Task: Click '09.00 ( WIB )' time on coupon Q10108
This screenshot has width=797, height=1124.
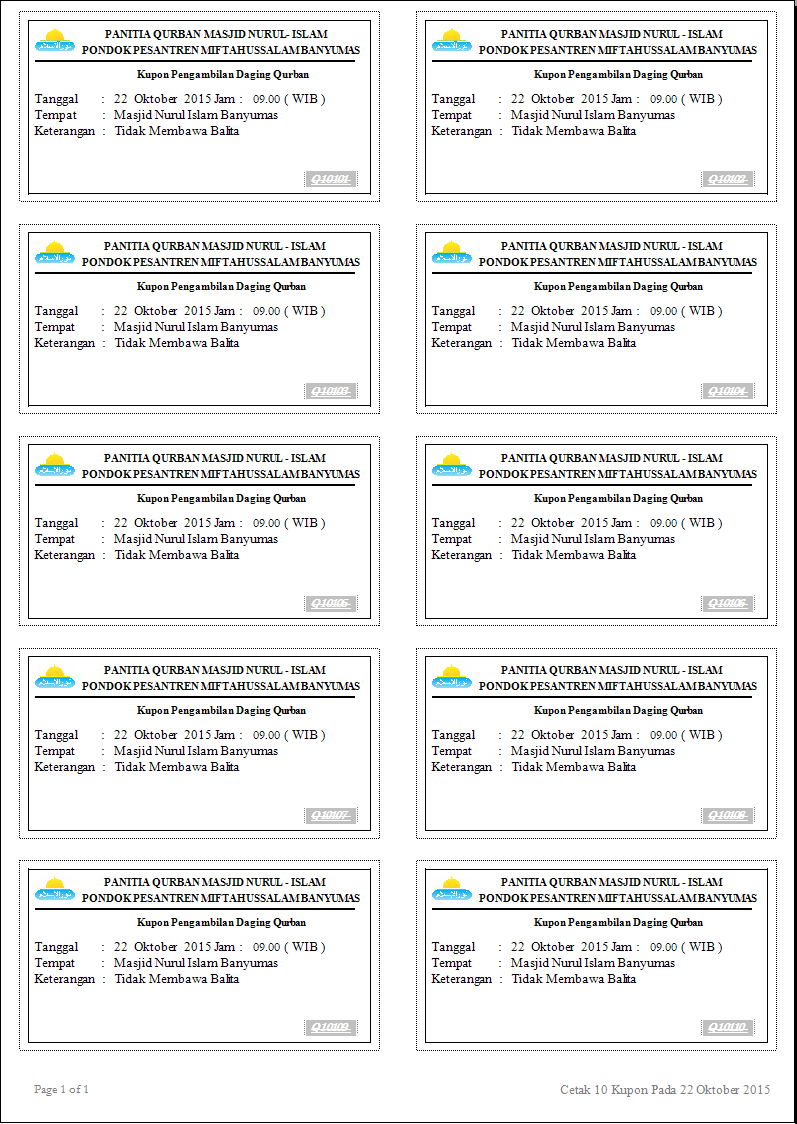Action: click(x=686, y=735)
